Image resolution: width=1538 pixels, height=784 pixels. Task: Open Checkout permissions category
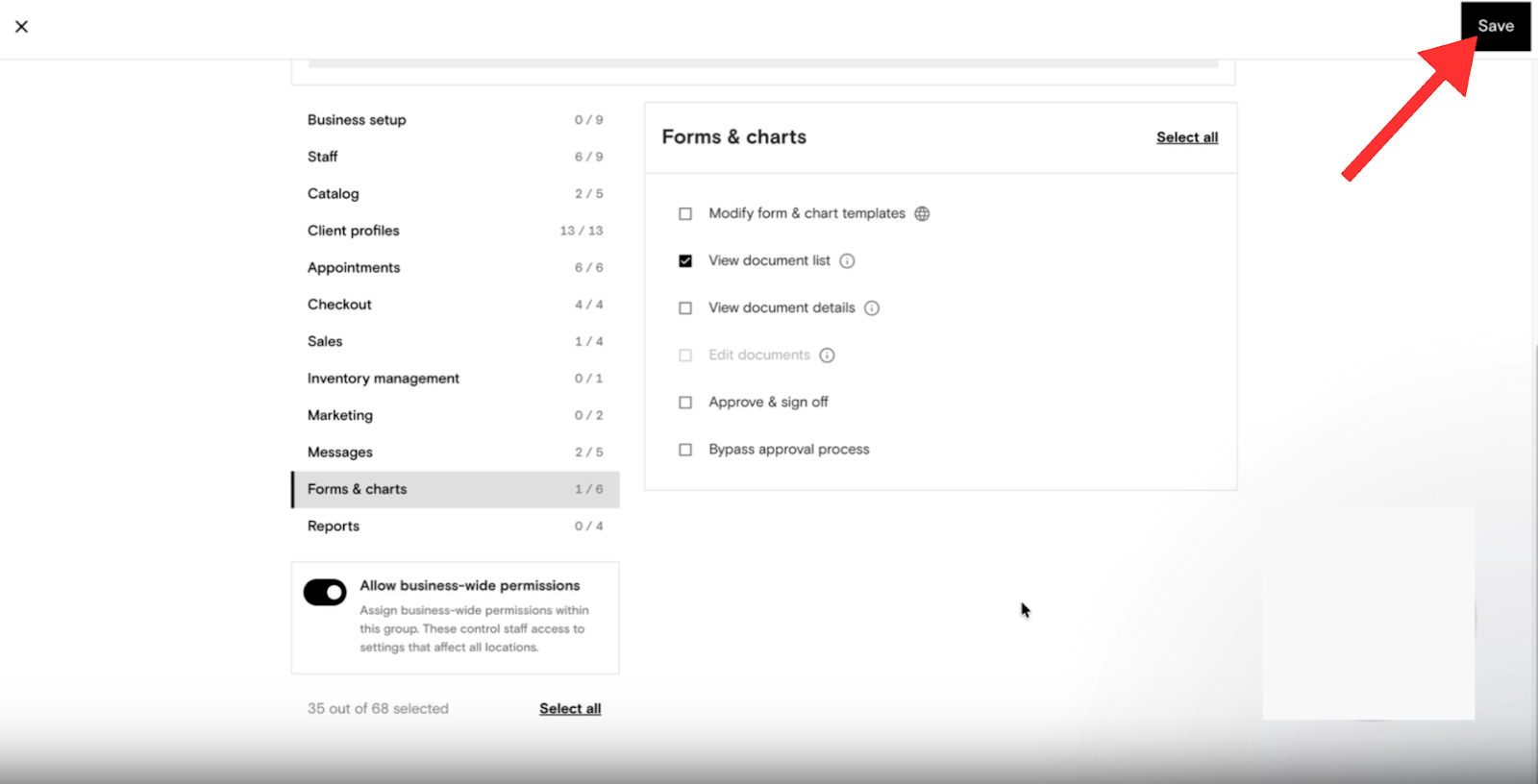point(456,305)
